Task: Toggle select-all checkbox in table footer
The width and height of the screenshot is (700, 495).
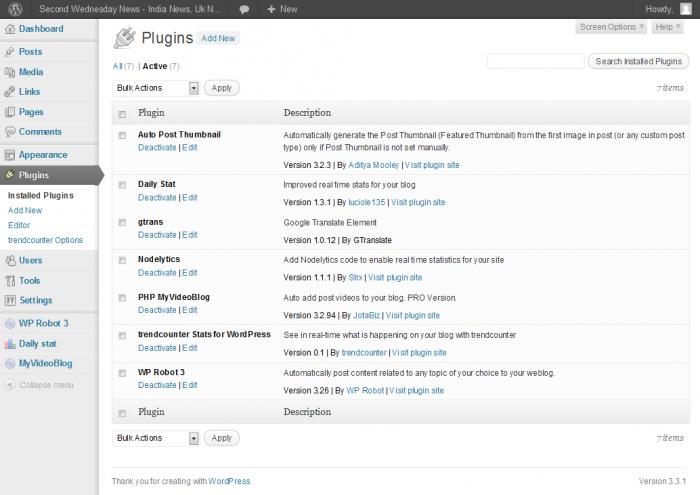Action: [x=122, y=413]
